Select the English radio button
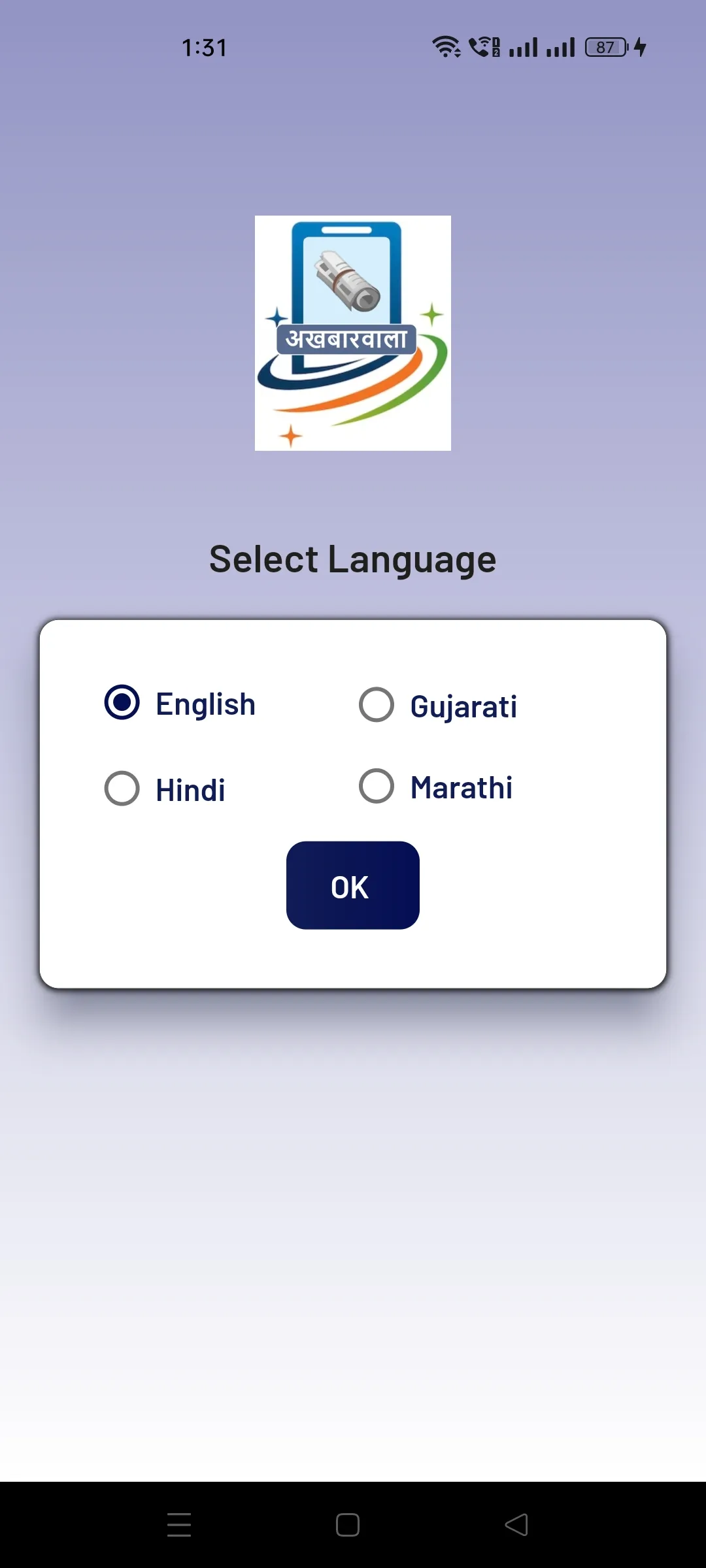706x1568 pixels. pyautogui.click(x=122, y=703)
